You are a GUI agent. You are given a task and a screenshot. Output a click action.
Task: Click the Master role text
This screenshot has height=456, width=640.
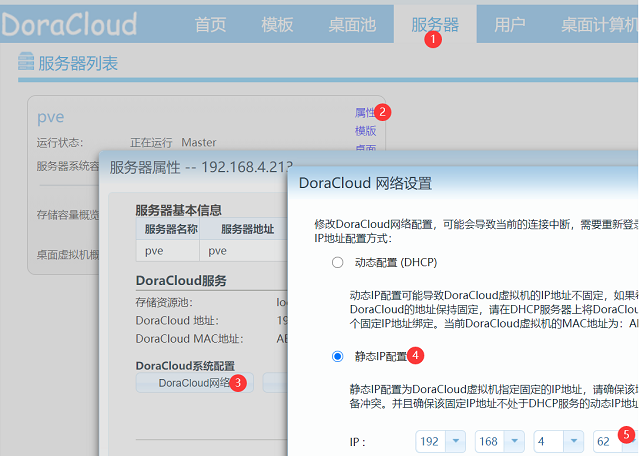coord(199,142)
